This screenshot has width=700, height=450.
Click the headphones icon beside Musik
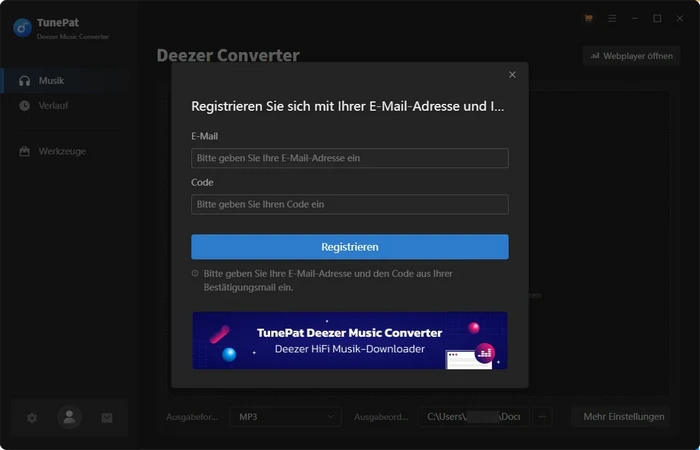pyautogui.click(x=25, y=81)
